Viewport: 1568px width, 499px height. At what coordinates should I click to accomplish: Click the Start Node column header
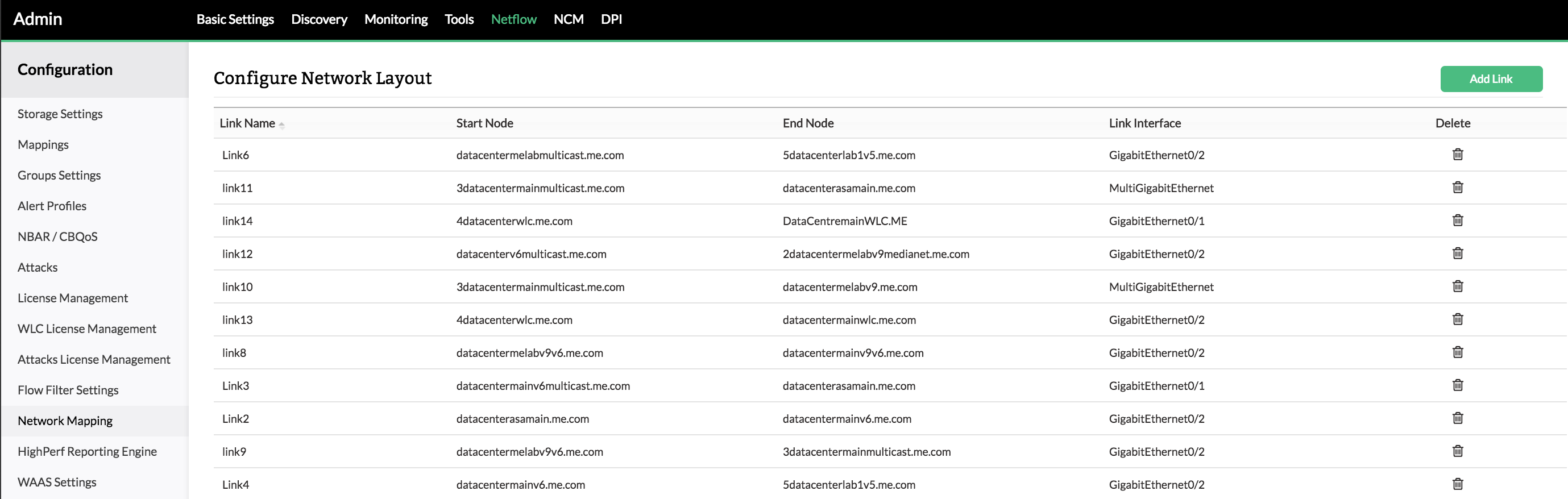point(484,123)
